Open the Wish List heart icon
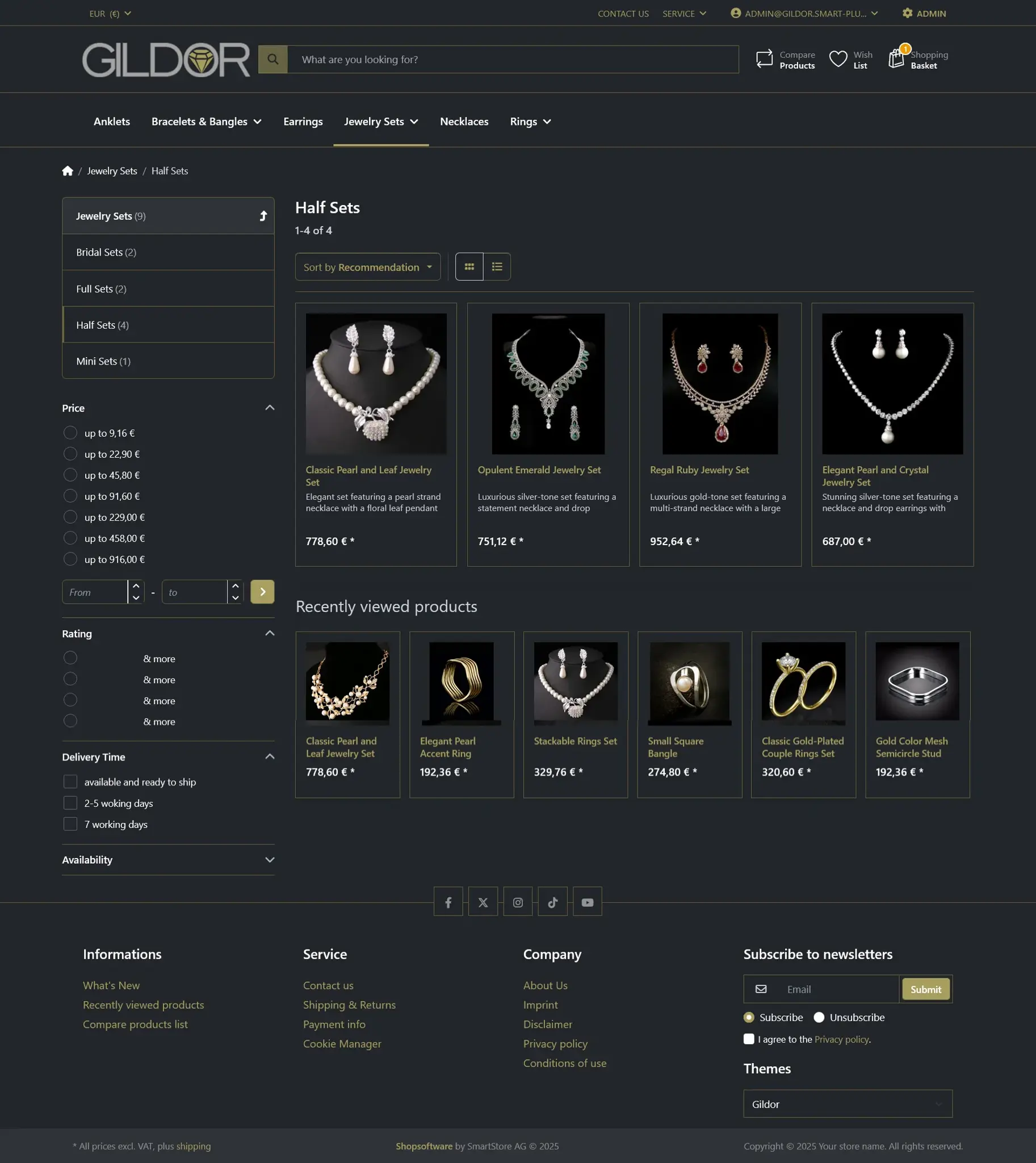Screen dimensions: 1036x1163 point(838,58)
